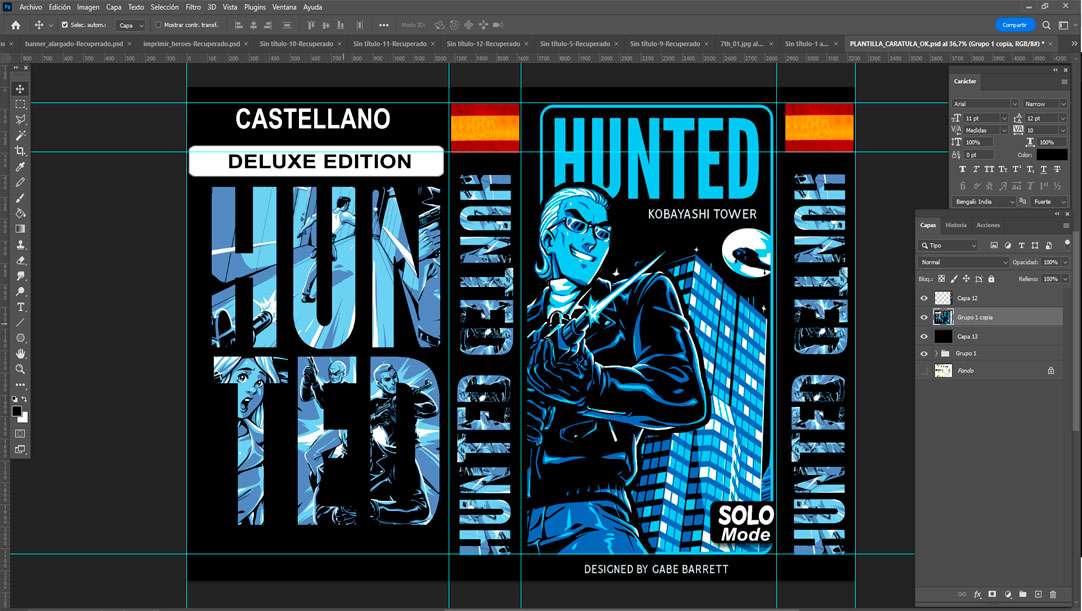Open the Normal blend mode dropdown

coord(963,262)
